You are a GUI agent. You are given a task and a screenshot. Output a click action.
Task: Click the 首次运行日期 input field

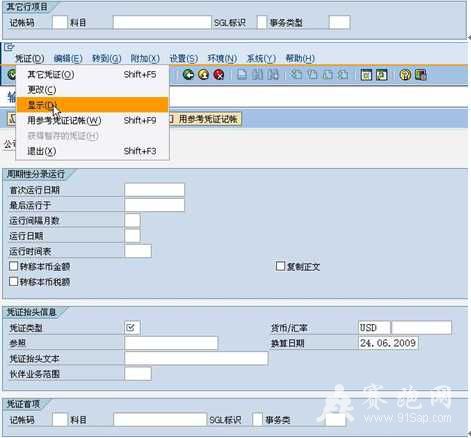click(x=154, y=190)
